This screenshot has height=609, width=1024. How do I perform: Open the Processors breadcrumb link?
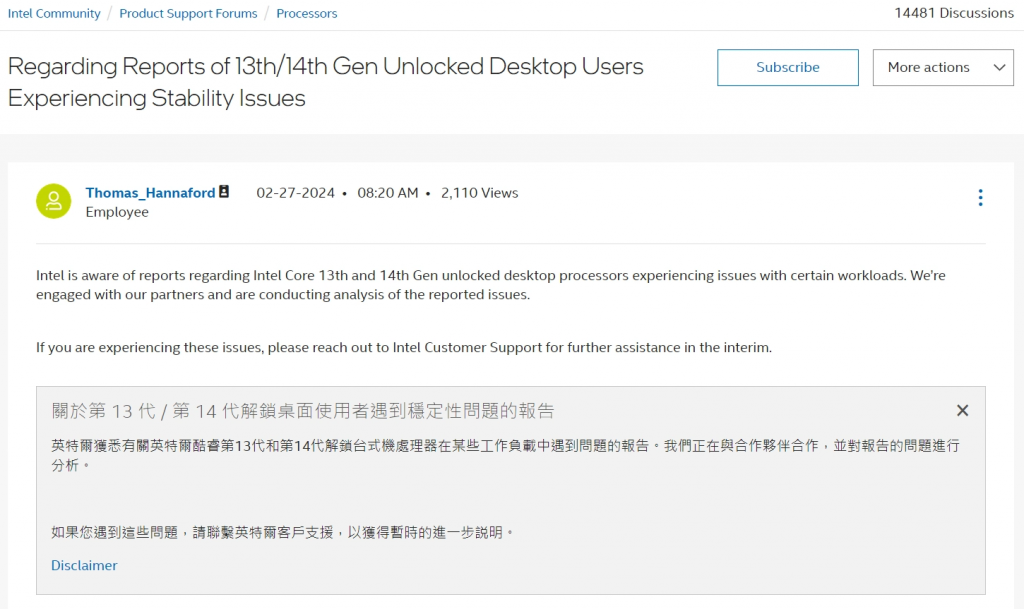point(306,13)
